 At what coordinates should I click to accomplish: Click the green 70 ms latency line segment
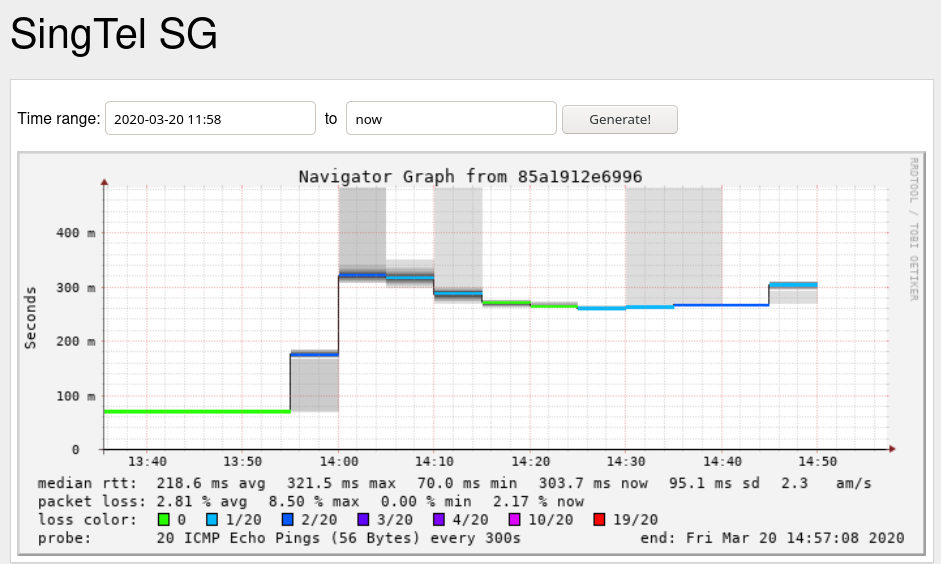pos(197,412)
